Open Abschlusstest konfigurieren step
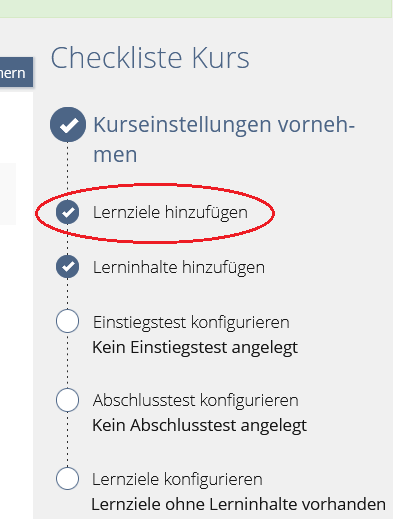The image size is (393, 519). (196, 401)
